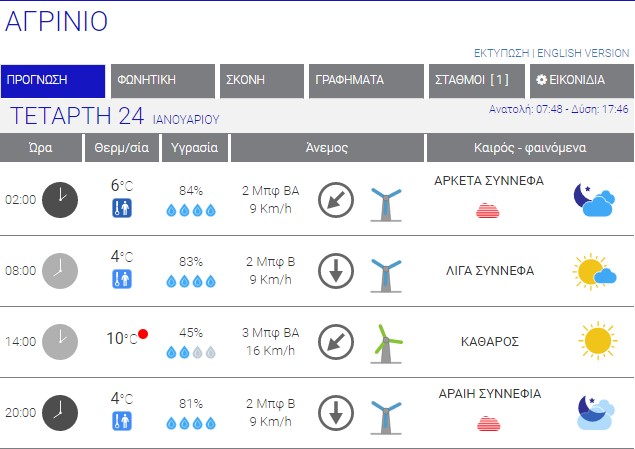This screenshot has width=635, height=449.
Task: Click the 08:00 north wind direction arrow
Action: coord(336,270)
